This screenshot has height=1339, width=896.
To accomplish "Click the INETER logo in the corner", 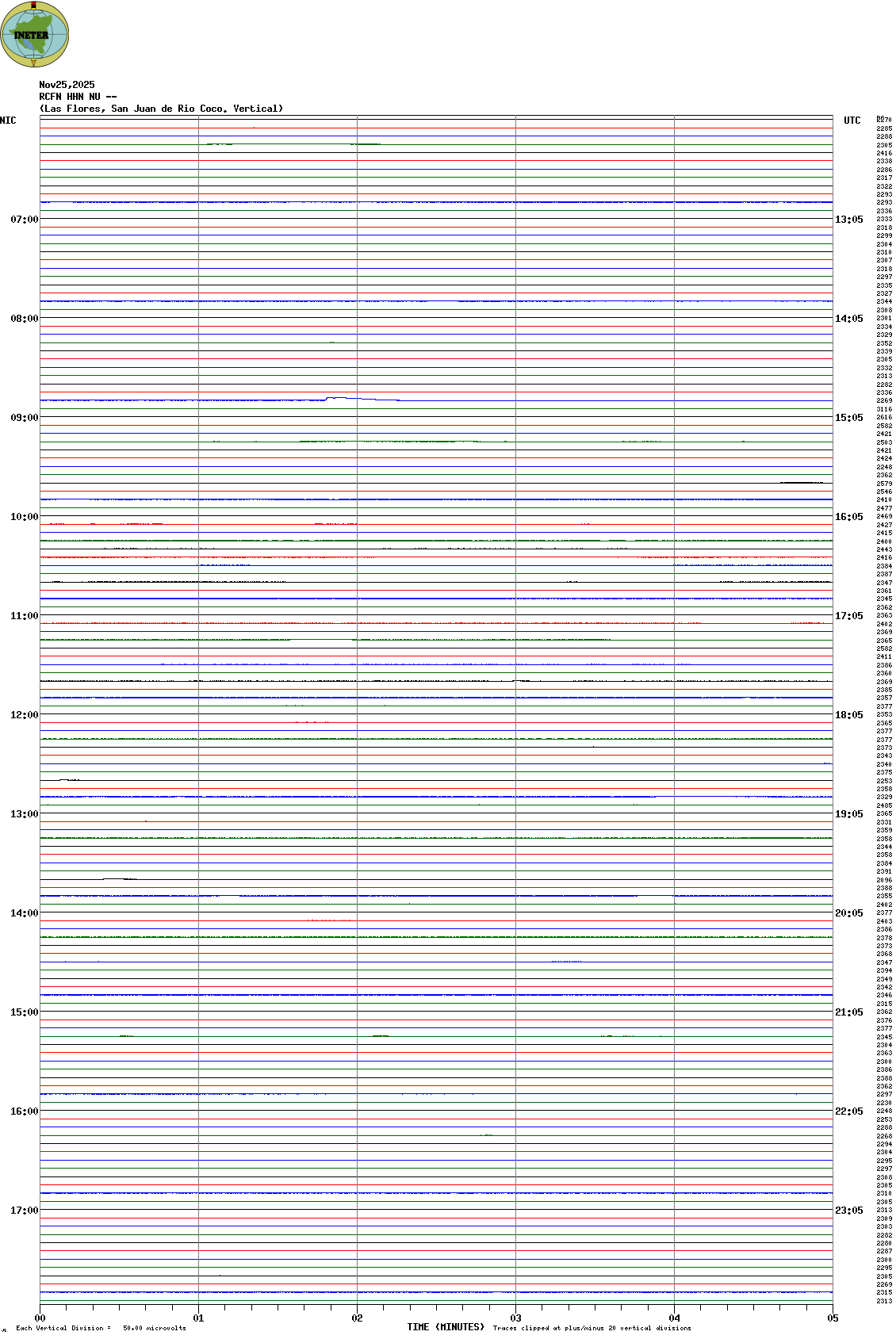I will [35, 34].
